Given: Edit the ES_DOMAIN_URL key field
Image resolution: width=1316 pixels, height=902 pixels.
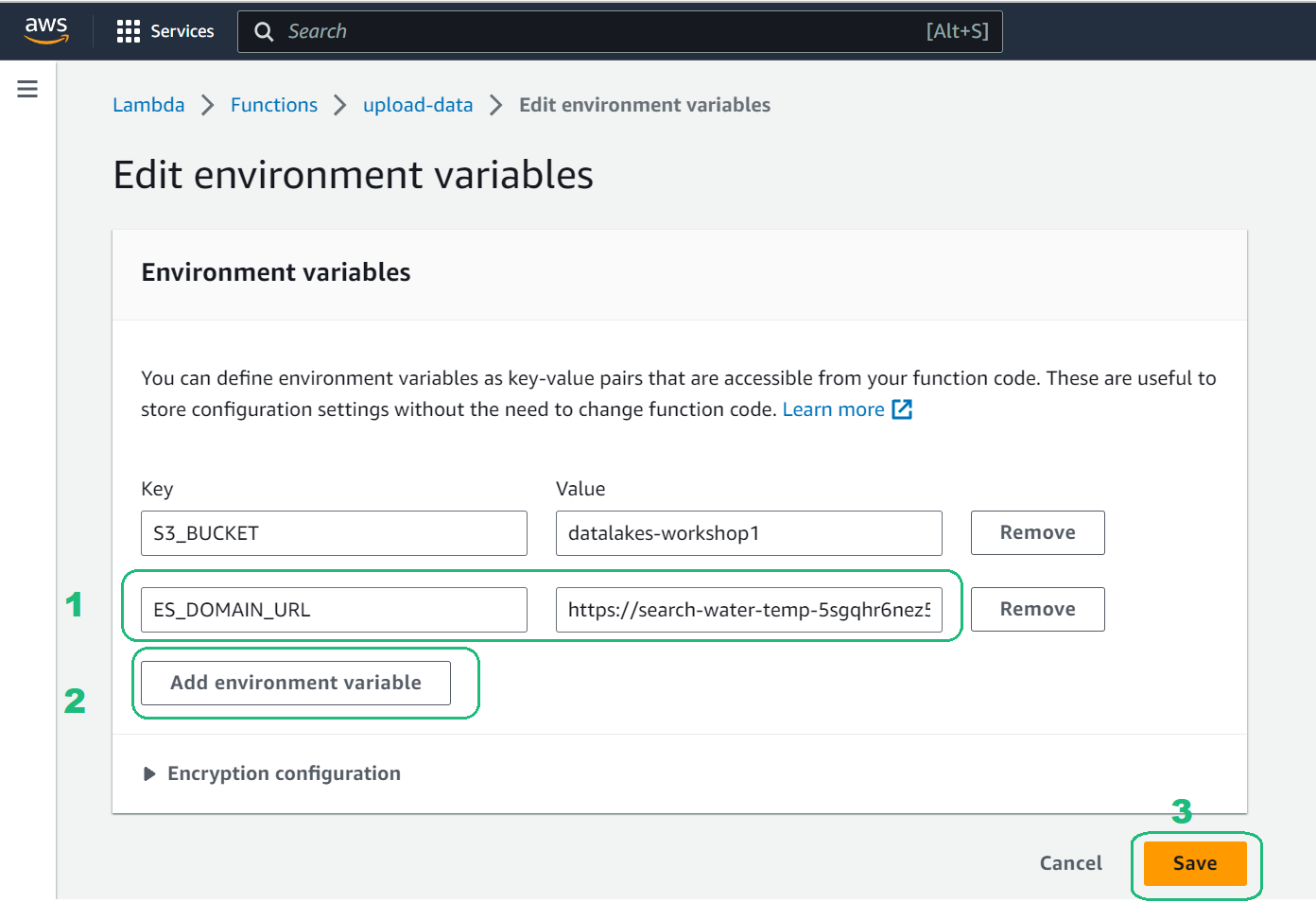Looking at the screenshot, I should click(x=334, y=610).
